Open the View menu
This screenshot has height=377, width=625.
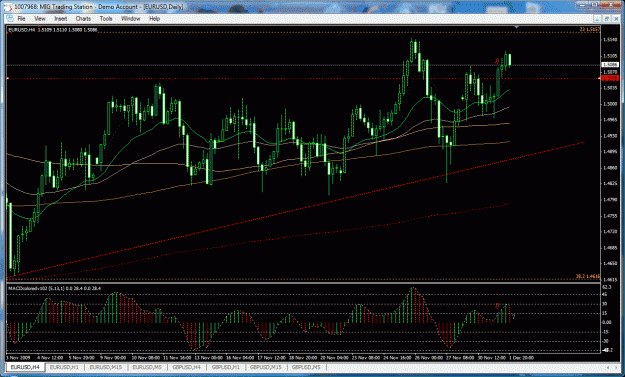click(40, 18)
